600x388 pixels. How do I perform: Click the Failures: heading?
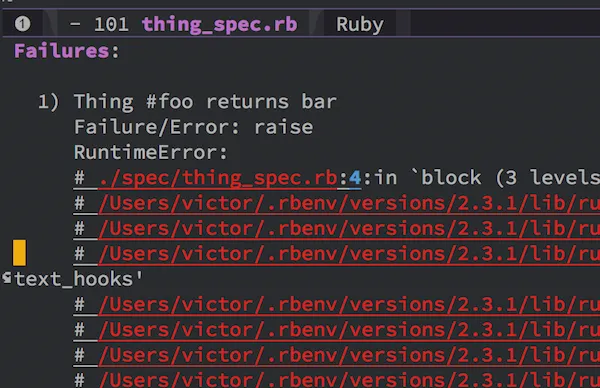(x=67, y=51)
